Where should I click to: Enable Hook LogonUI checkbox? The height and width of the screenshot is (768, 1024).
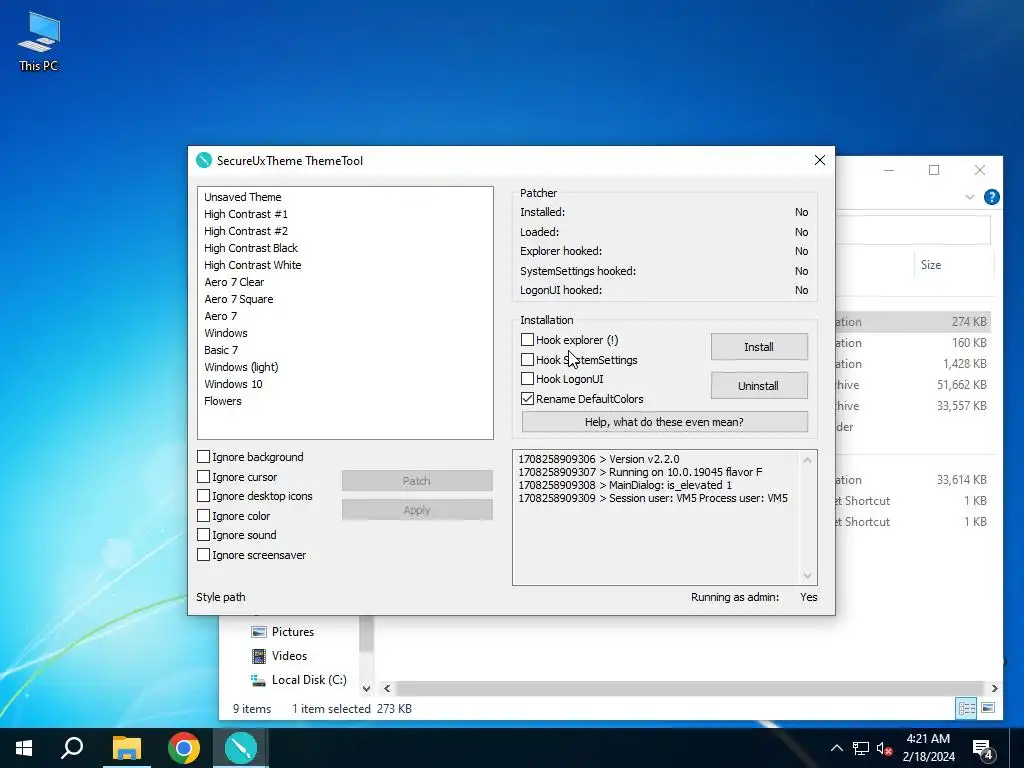(527, 379)
